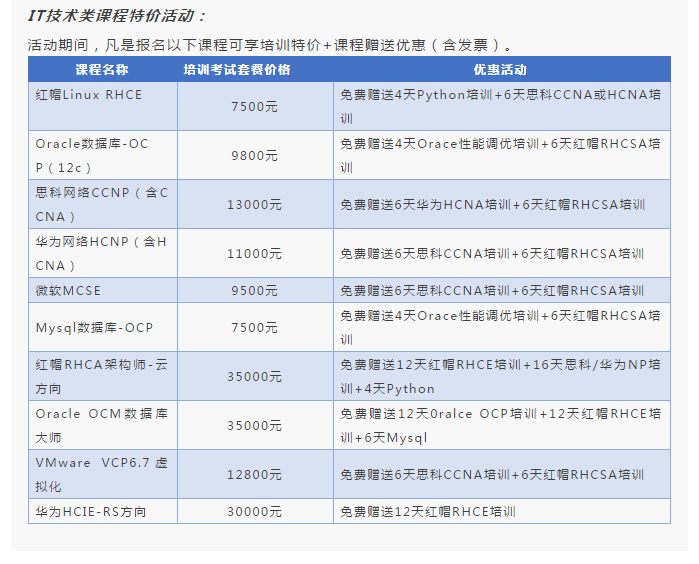This screenshot has width=699, height=564.
Task: Click the 优惠活动 column header
Action: coord(500,70)
